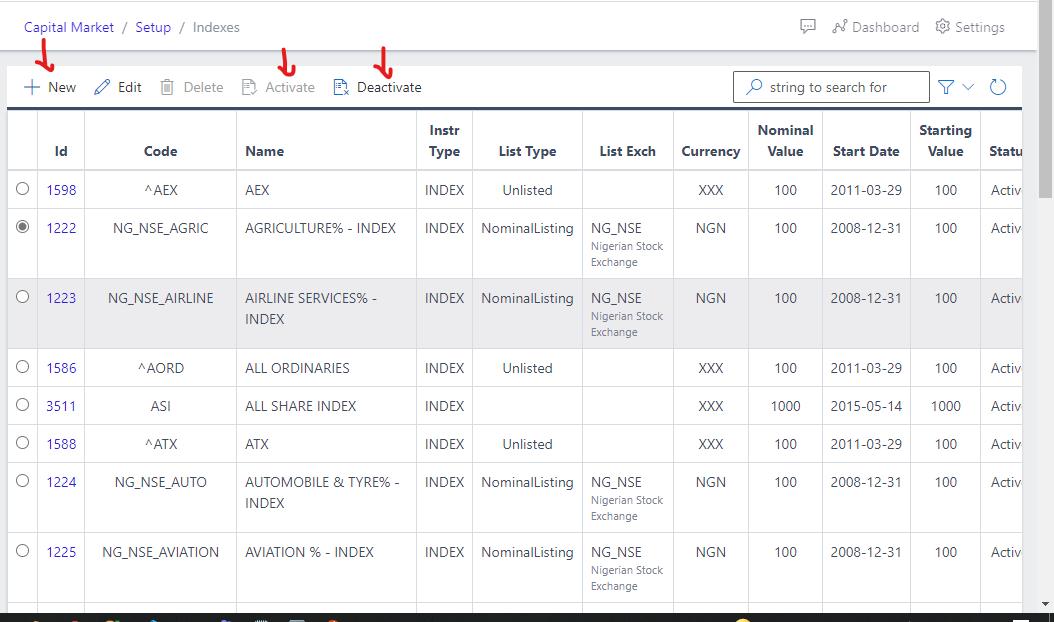Navigate to the Dashboard

click(x=875, y=27)
